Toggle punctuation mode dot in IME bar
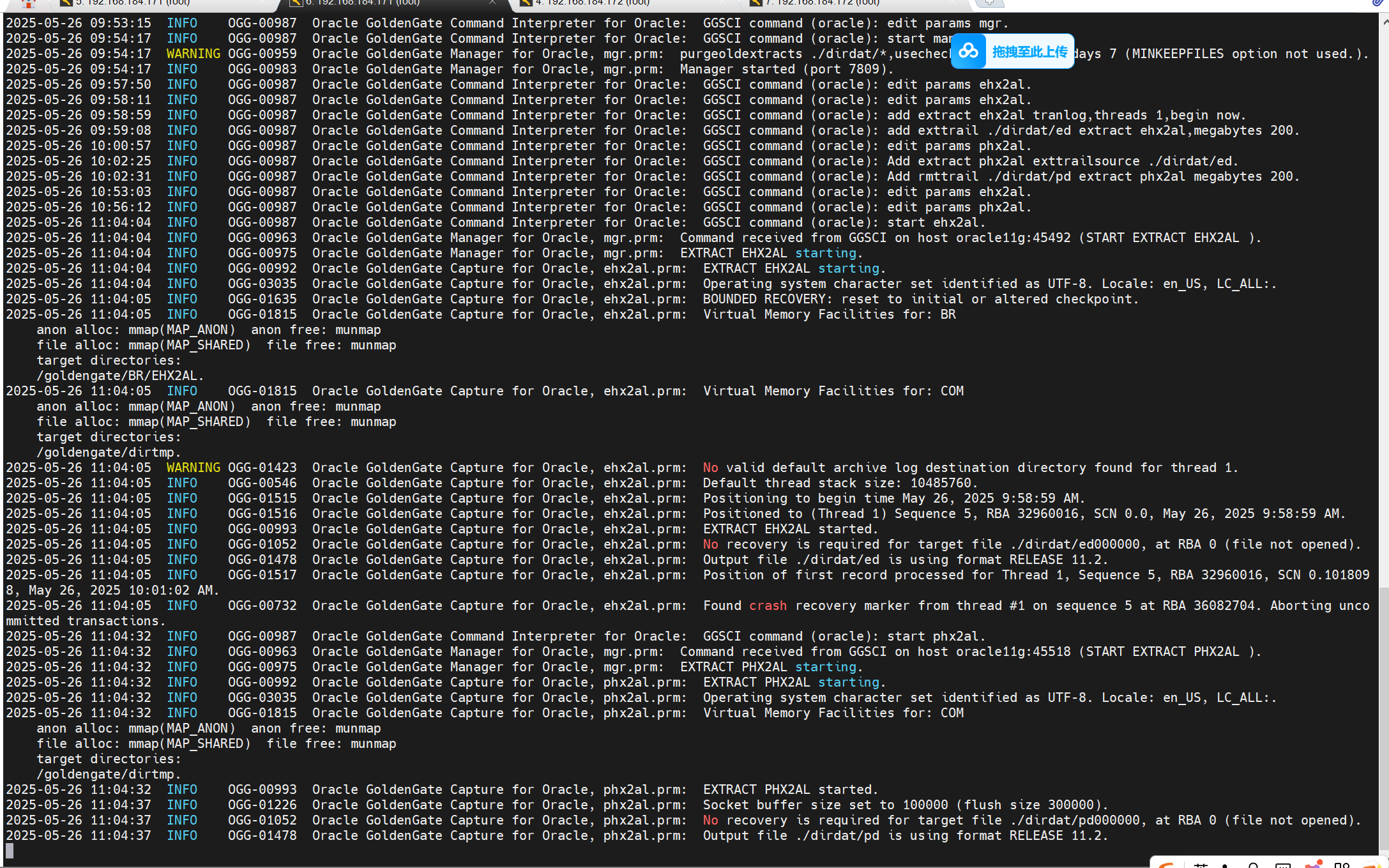1389x868 pixels. [x=1224, y=865]
